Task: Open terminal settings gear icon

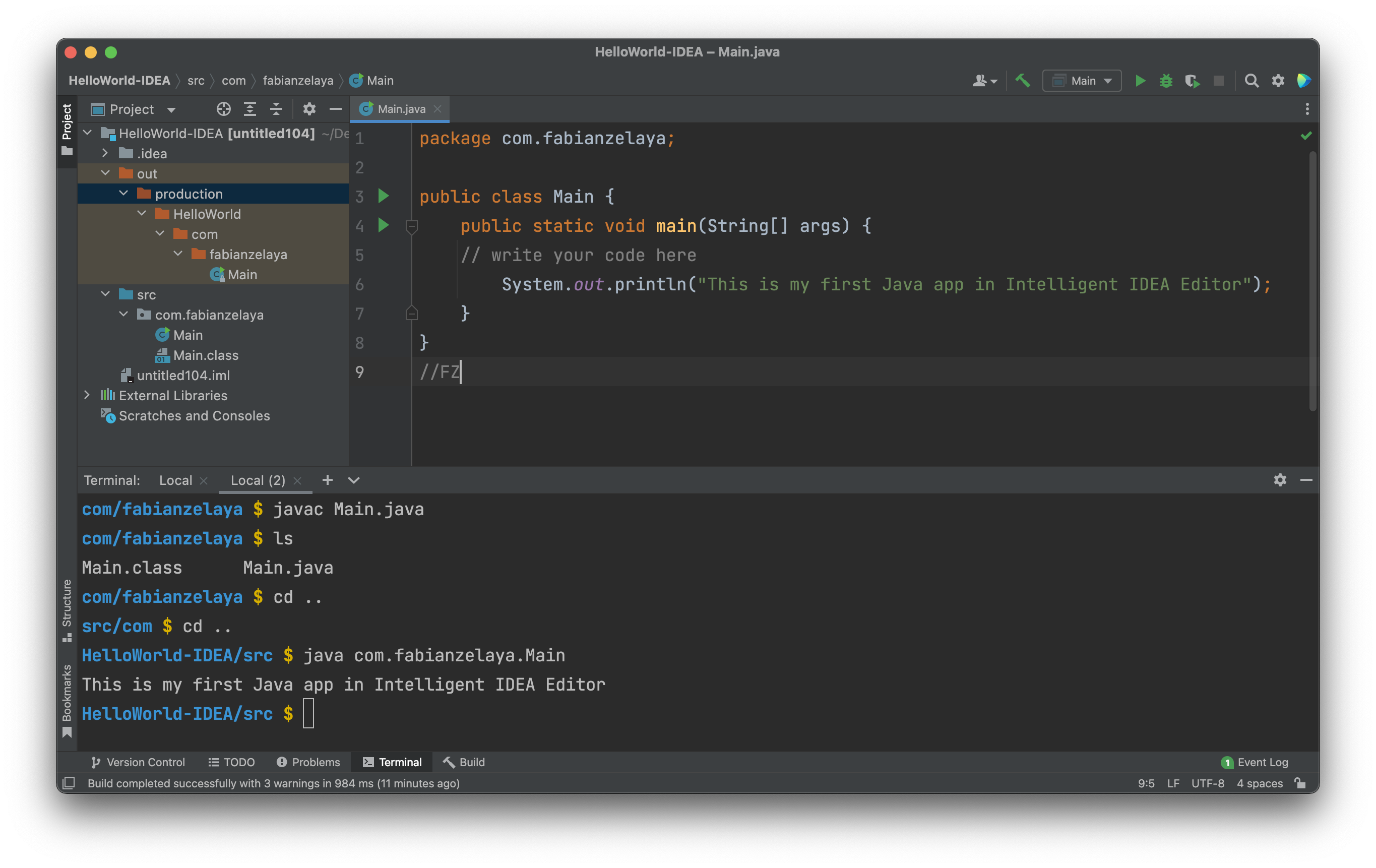Action: tap(1280, 480)
